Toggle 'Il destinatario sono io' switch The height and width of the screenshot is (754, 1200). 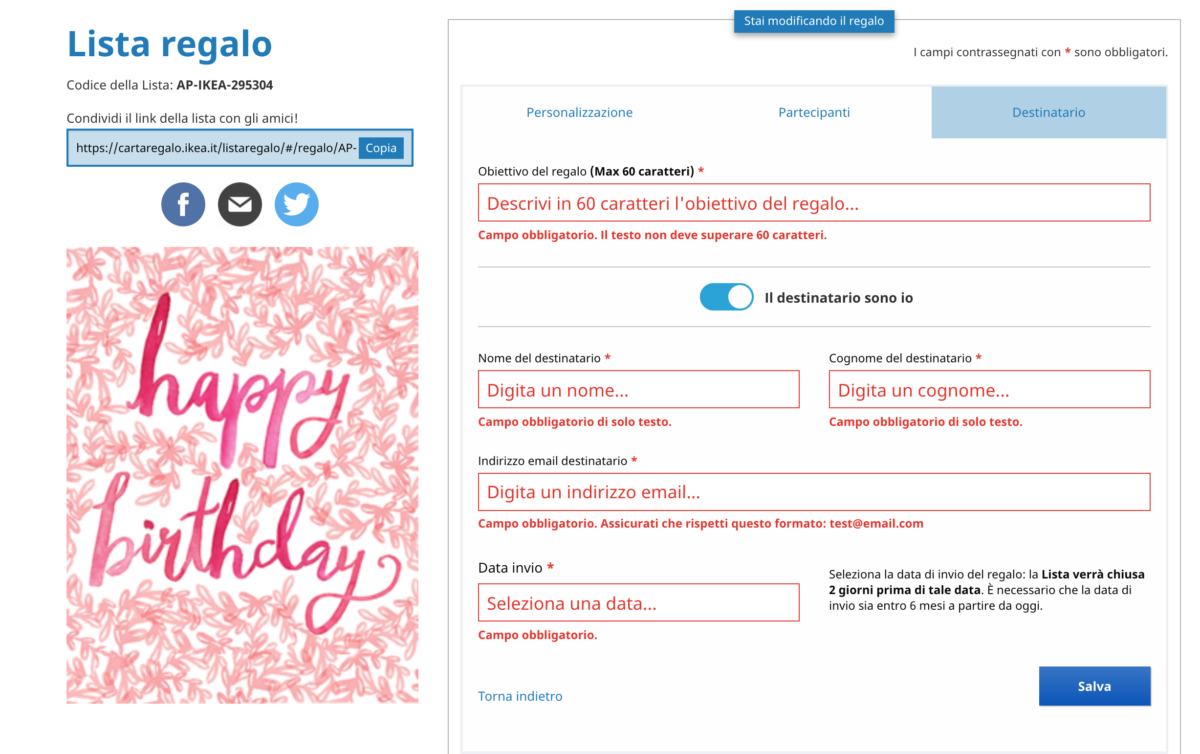point(727,297)
